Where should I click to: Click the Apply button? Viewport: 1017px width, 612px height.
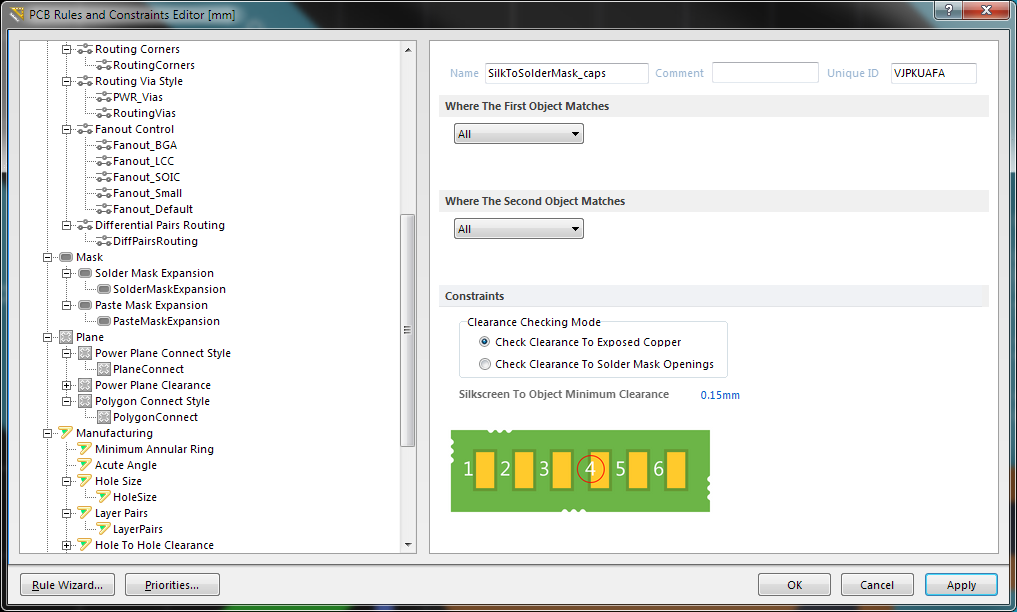pyautogui.click(x=961, y=585)
